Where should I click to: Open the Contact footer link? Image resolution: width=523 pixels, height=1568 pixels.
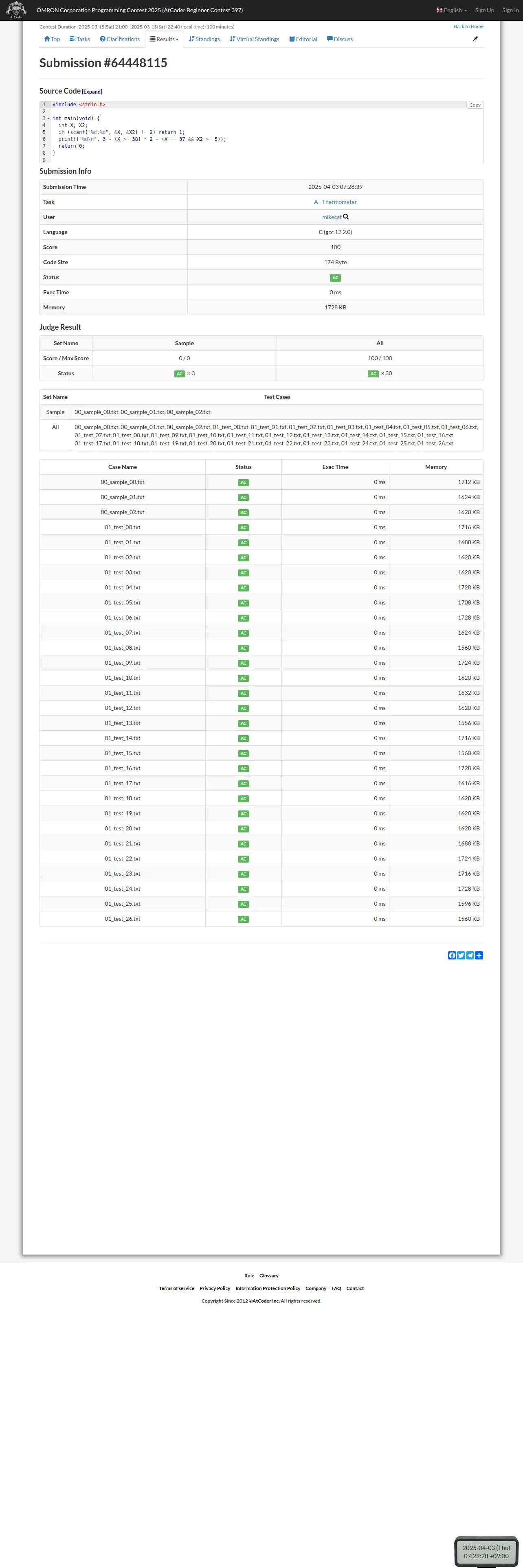(x=355, y=1289)
